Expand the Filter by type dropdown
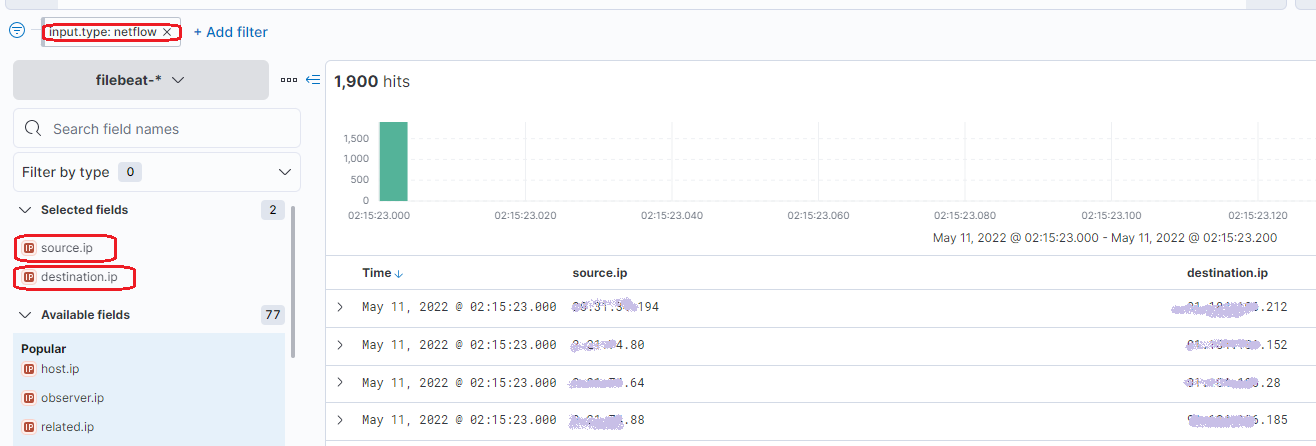1316x446 pixels. 157,172
